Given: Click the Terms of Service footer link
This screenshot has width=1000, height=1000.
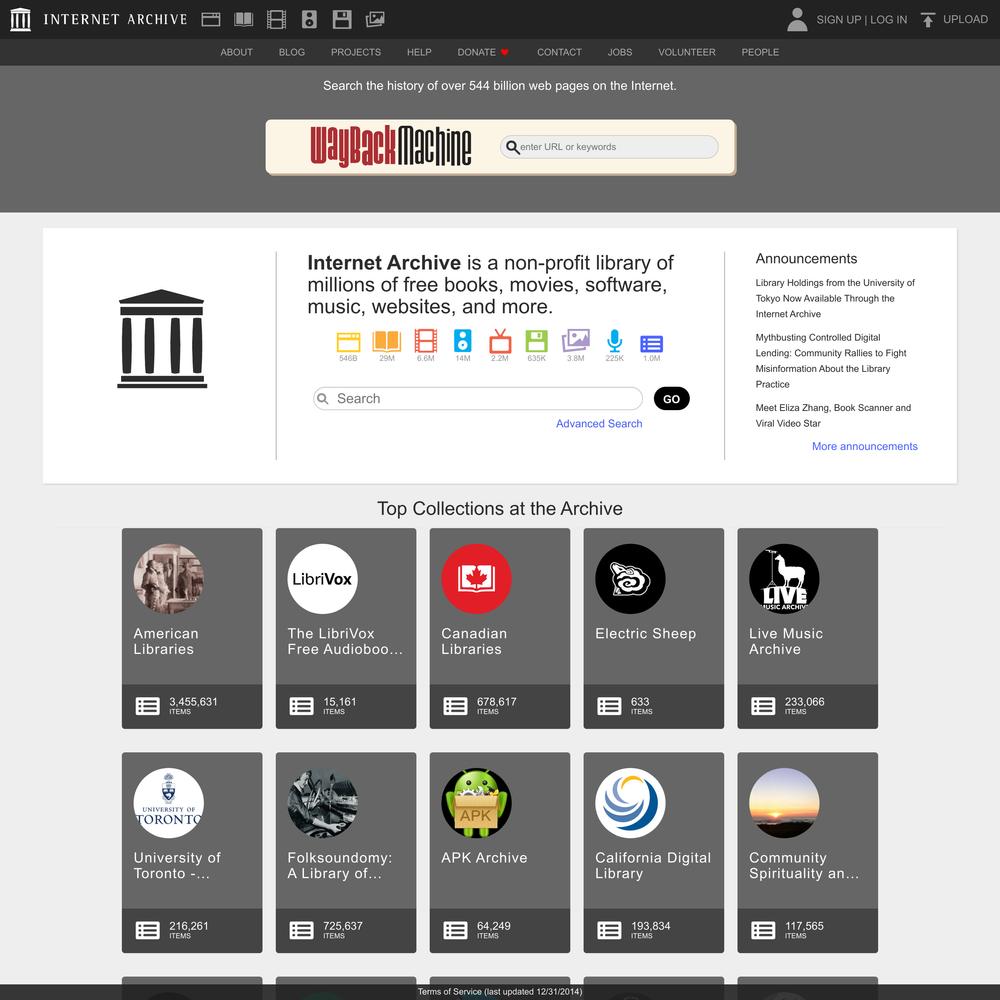Looking at the screenshot, I should (500, 992).
